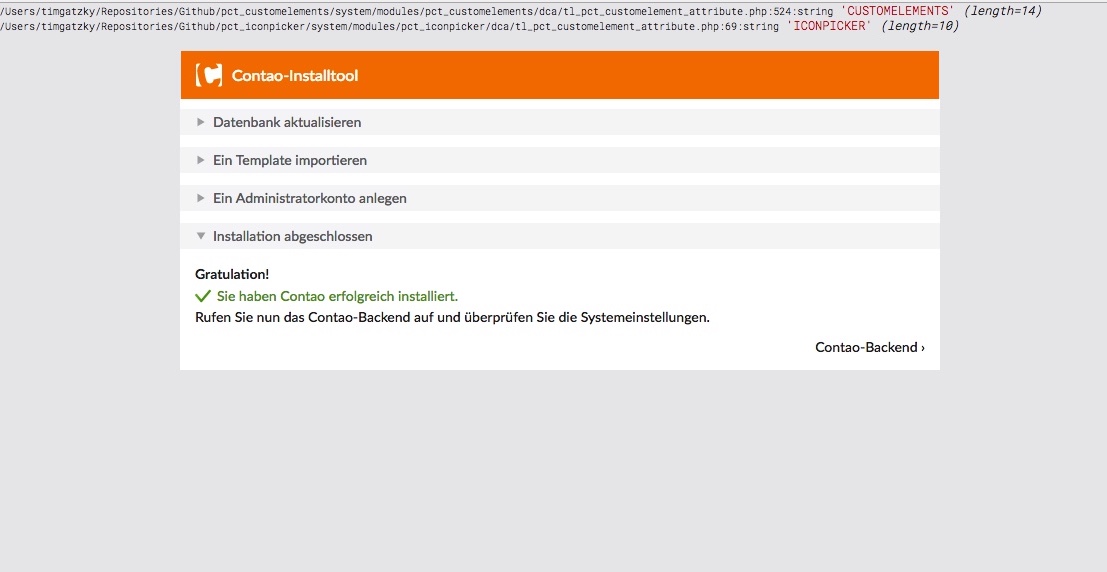Select the Ein Template importieren section title
The width and height of the screenshot is (1107, 572).
point(289,160)
